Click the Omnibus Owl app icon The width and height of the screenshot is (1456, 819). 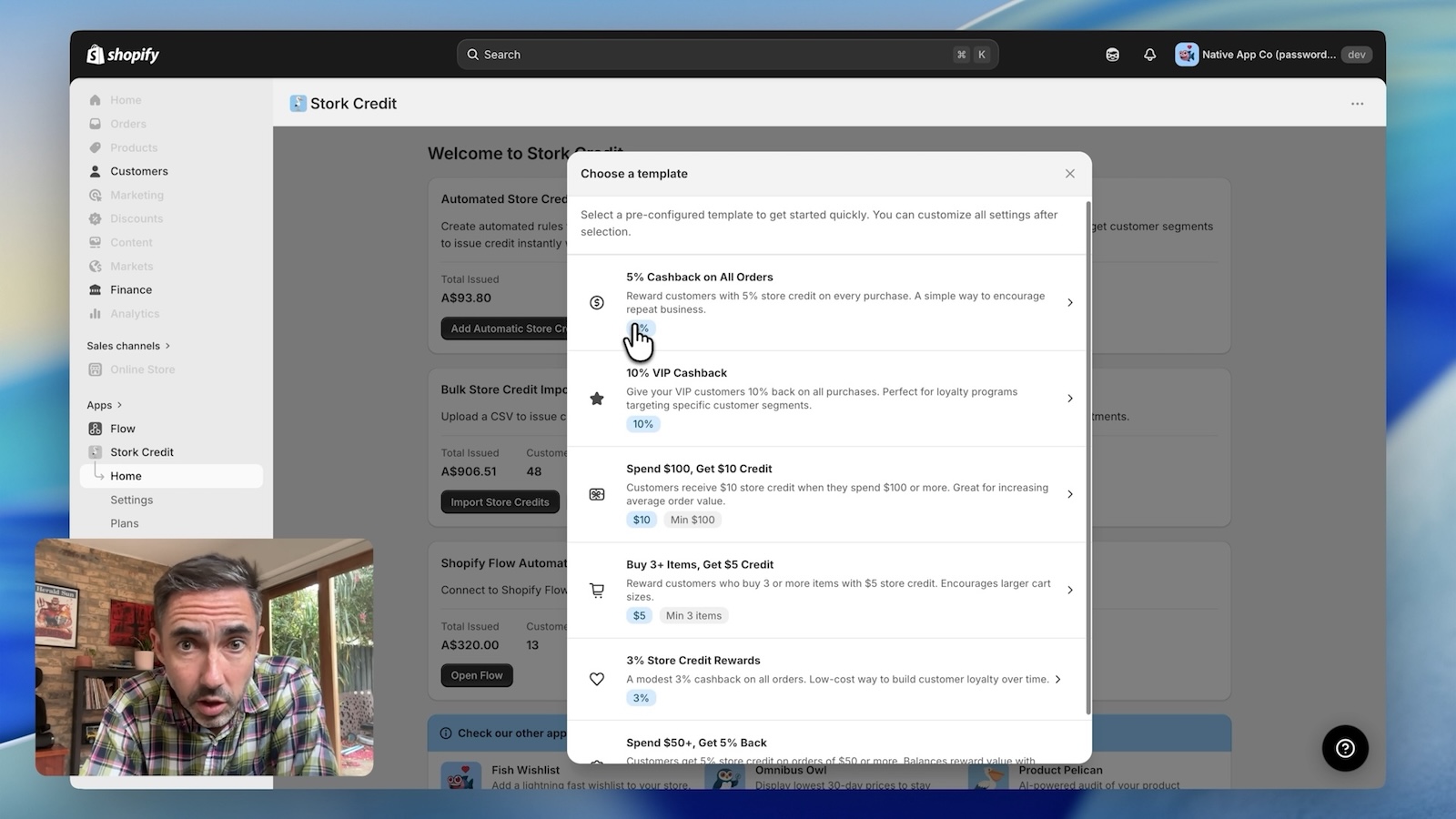(725, 776)
